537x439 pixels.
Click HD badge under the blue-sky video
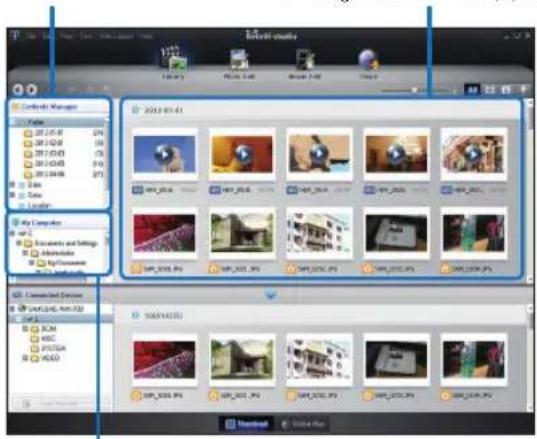pyautogui.click(x=138, y=190)
